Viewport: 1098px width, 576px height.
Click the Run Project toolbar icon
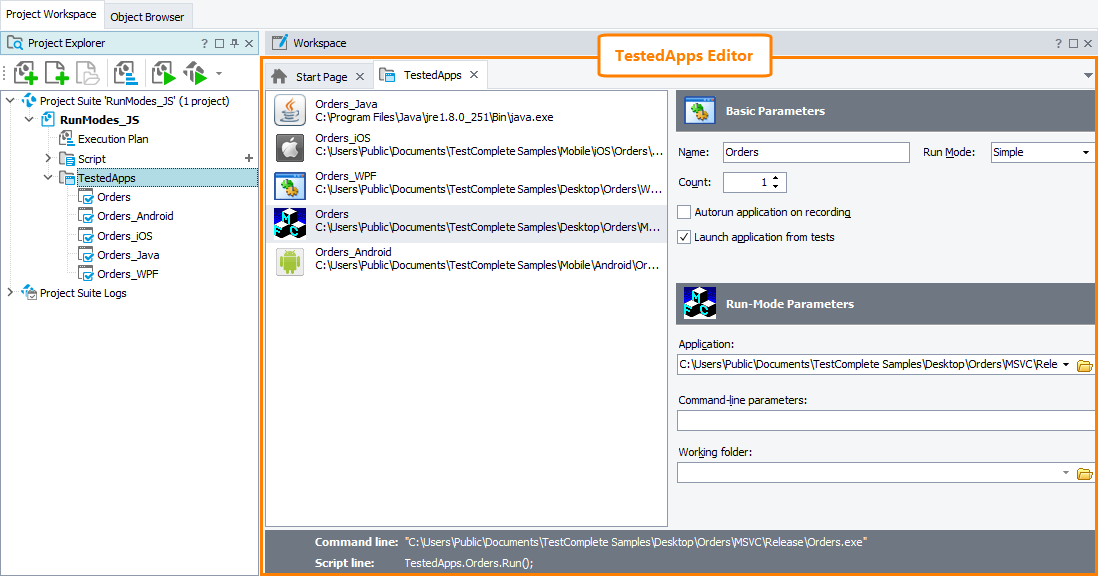(x=163, y=73)
